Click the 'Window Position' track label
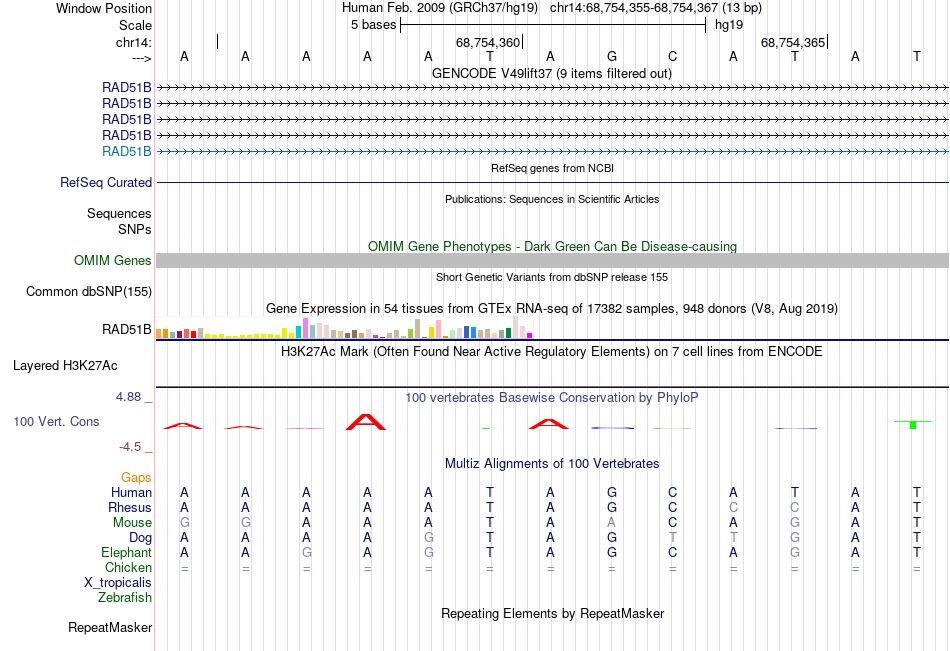Image resolution: width=950 pixels, height=651 pixels. pyautogui.click(x=104, y=8)
